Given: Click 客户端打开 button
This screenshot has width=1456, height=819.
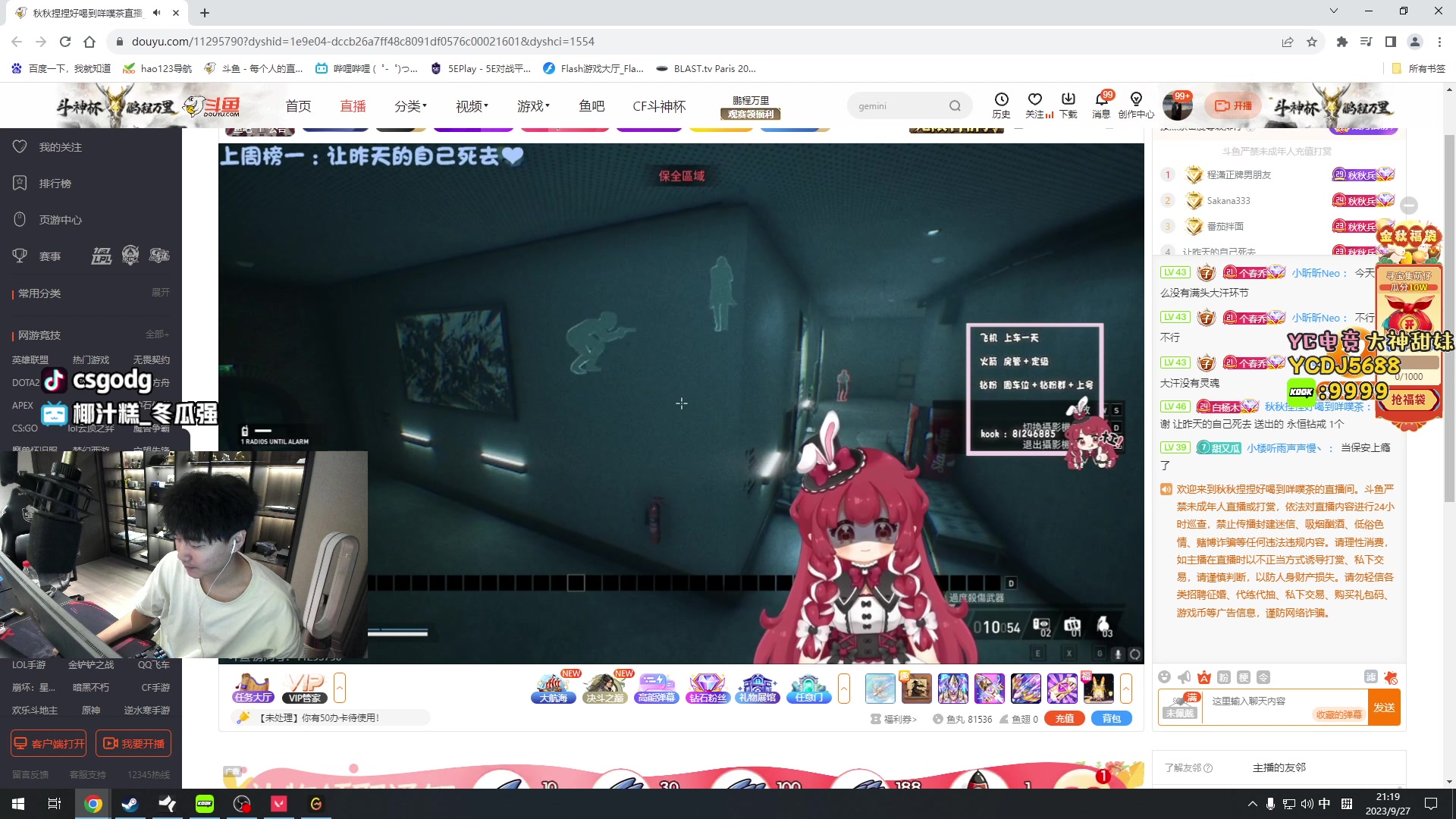Looking at the screenshot, I should (49, 744).
